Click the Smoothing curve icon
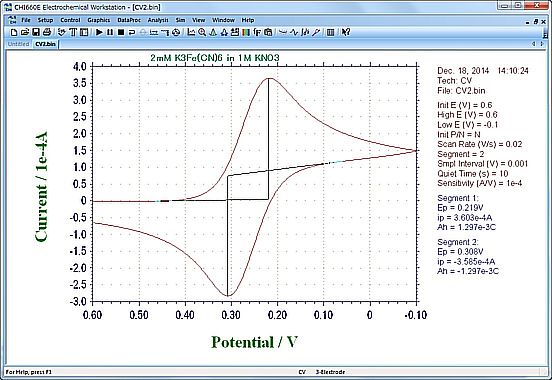This screenshot has width=552, height=380. coord(283,32)
